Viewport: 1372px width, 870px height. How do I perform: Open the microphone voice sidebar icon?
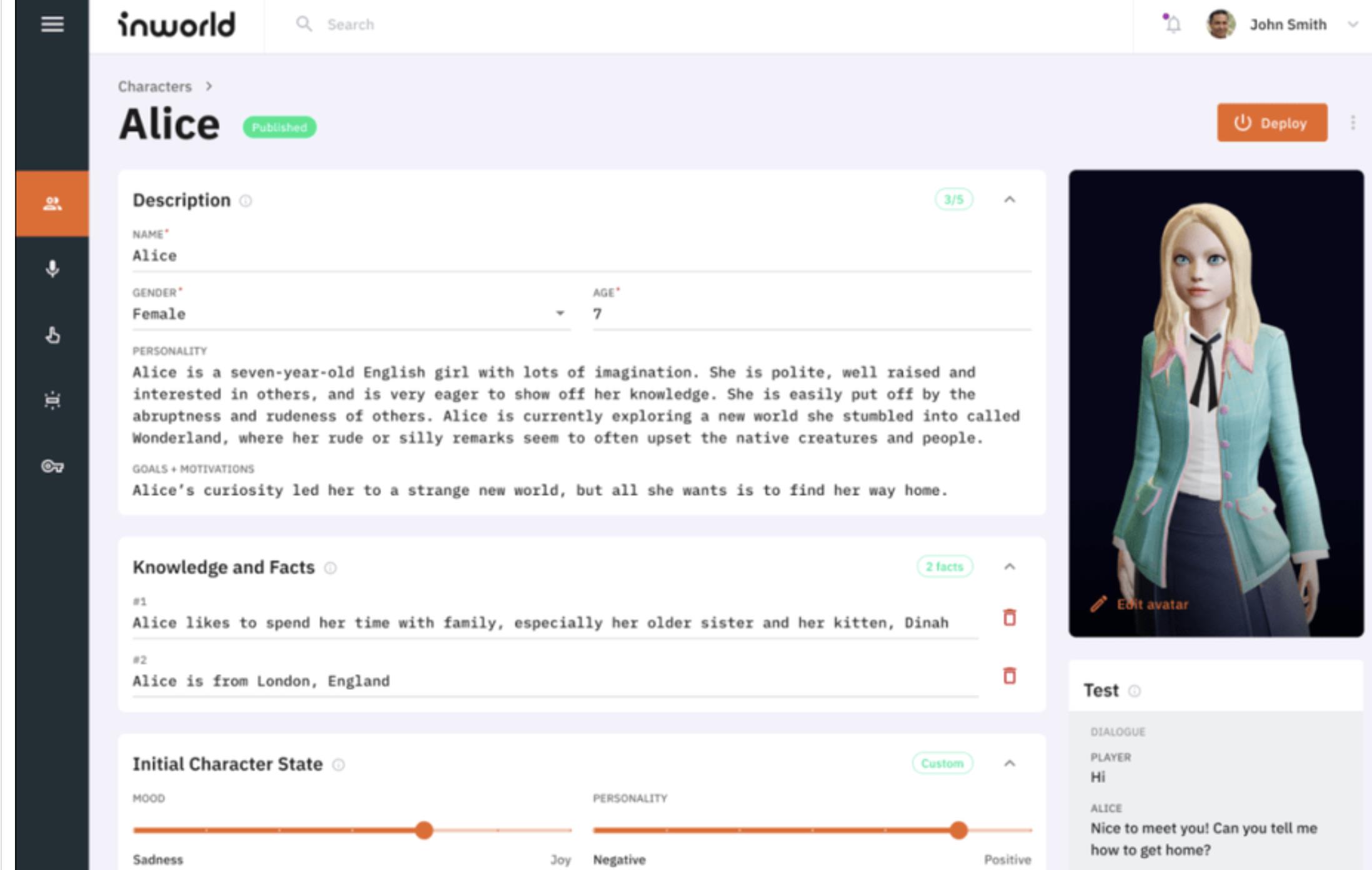coord(52,269)
